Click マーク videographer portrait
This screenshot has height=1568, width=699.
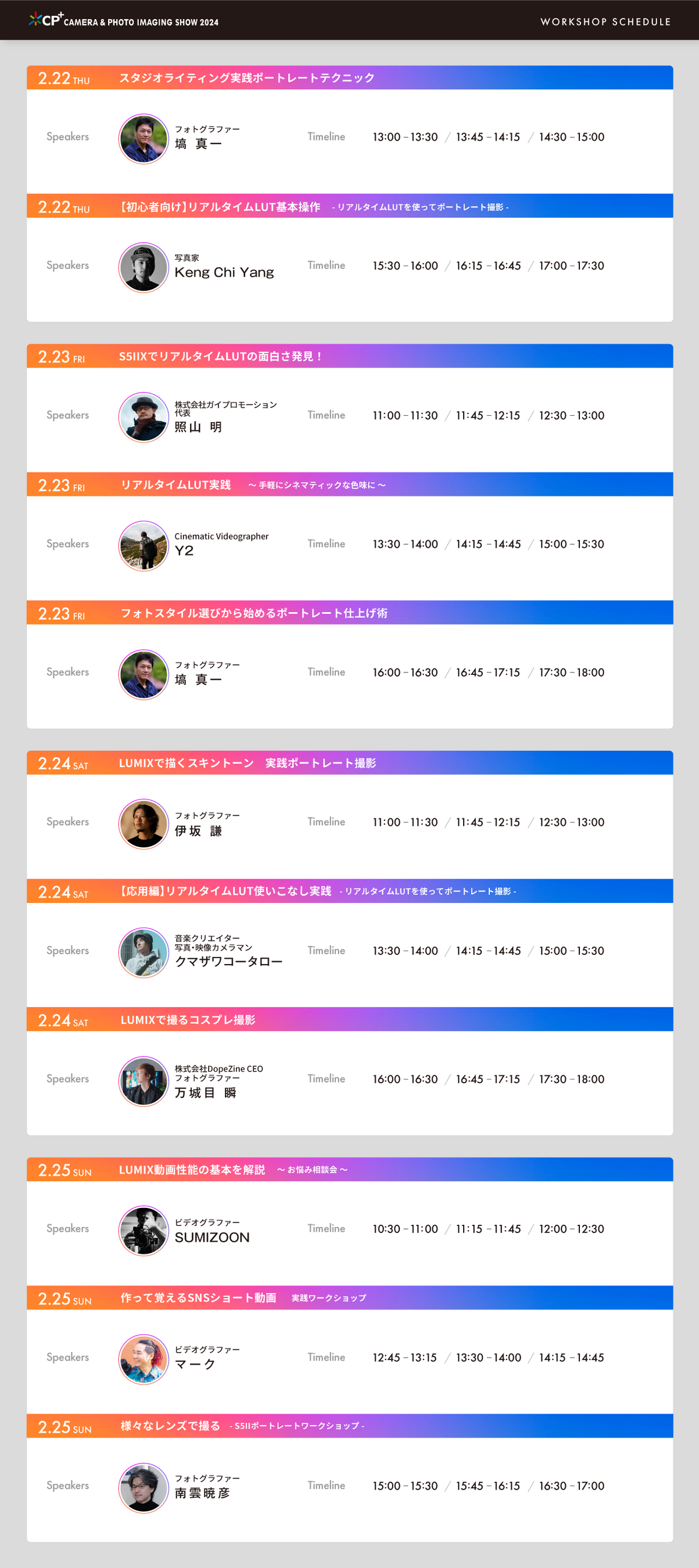click(143, 1358)
